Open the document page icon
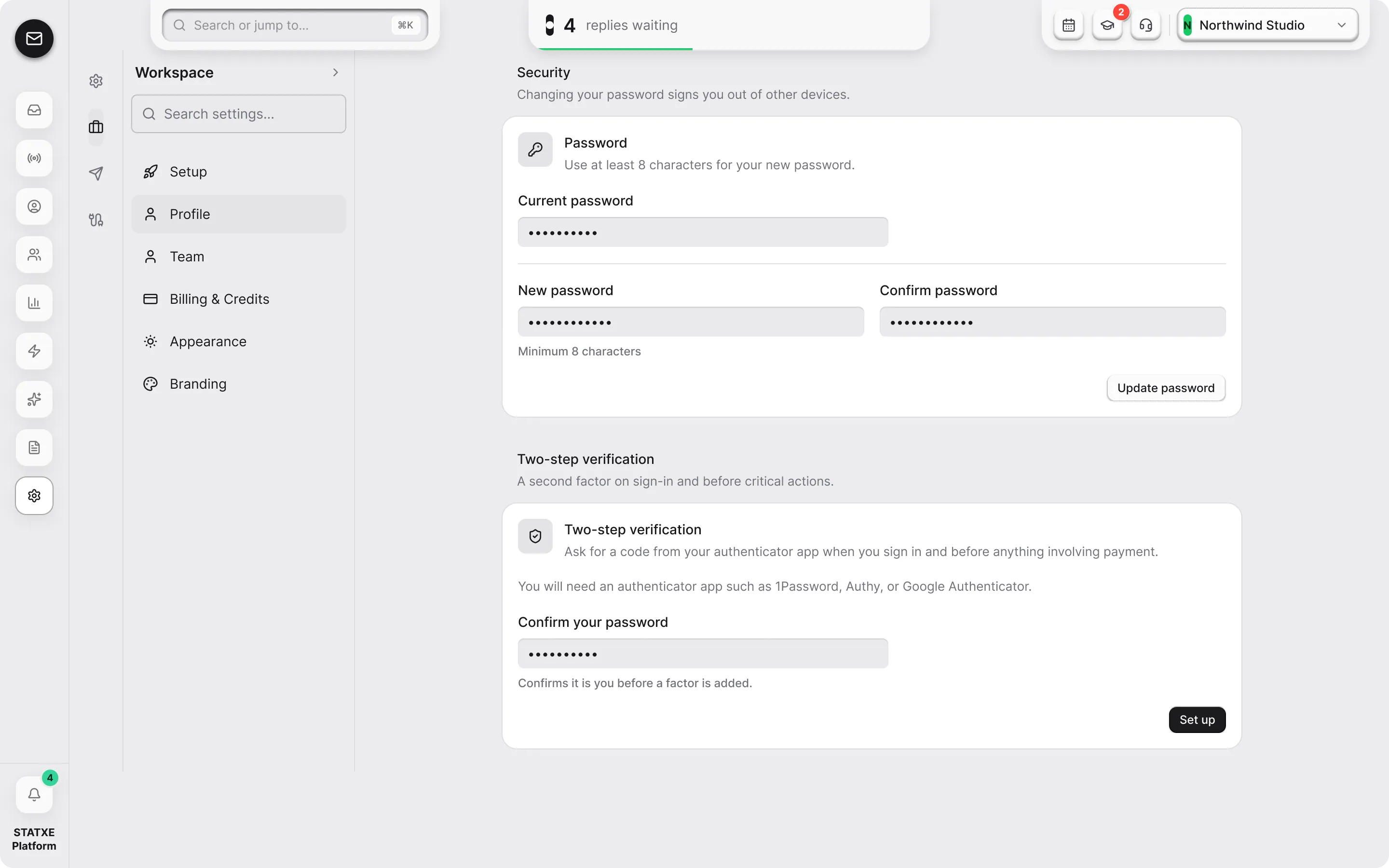Screen dimensions: 1389x868 pos(34,447)
